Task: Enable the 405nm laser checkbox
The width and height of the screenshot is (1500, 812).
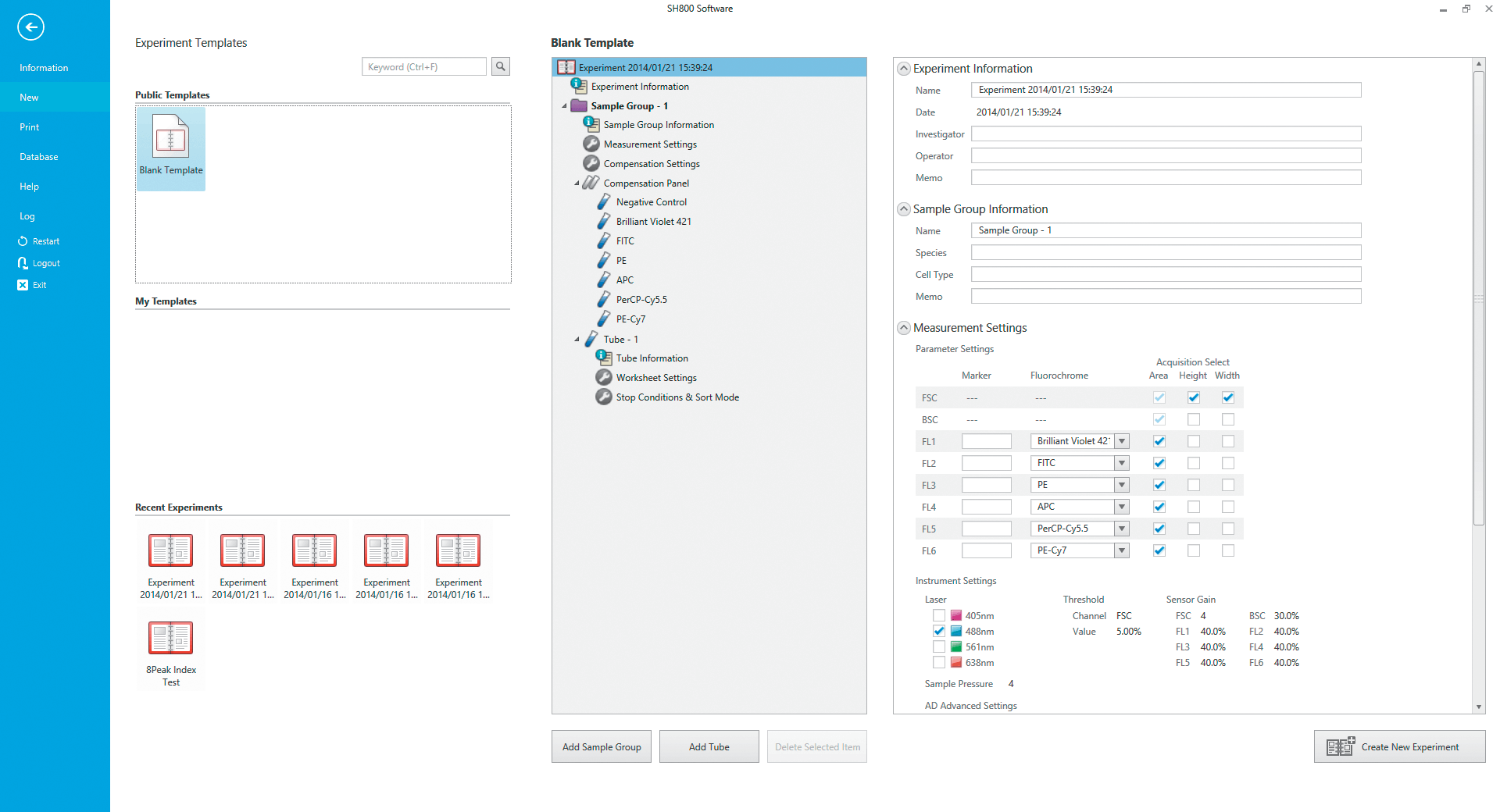Action: (x=939, y=616)
